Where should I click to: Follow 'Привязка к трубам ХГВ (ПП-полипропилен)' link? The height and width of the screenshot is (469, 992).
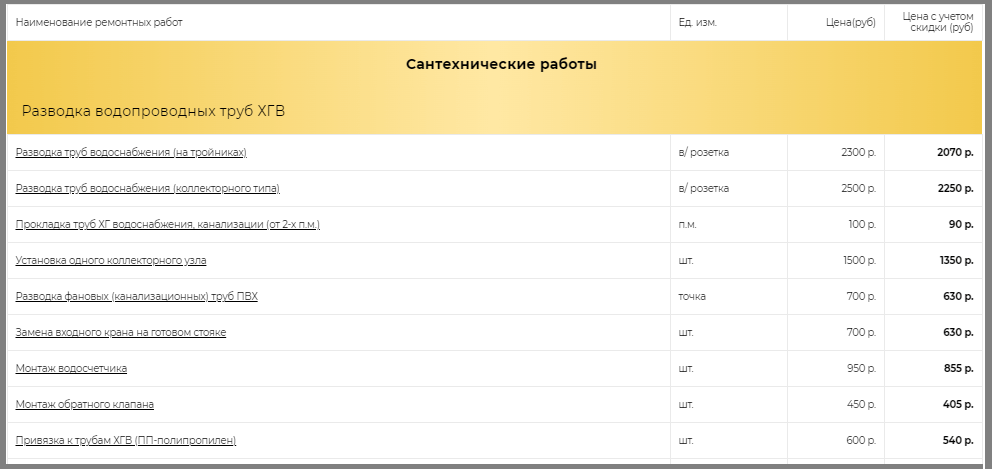(x=126, y=441)
